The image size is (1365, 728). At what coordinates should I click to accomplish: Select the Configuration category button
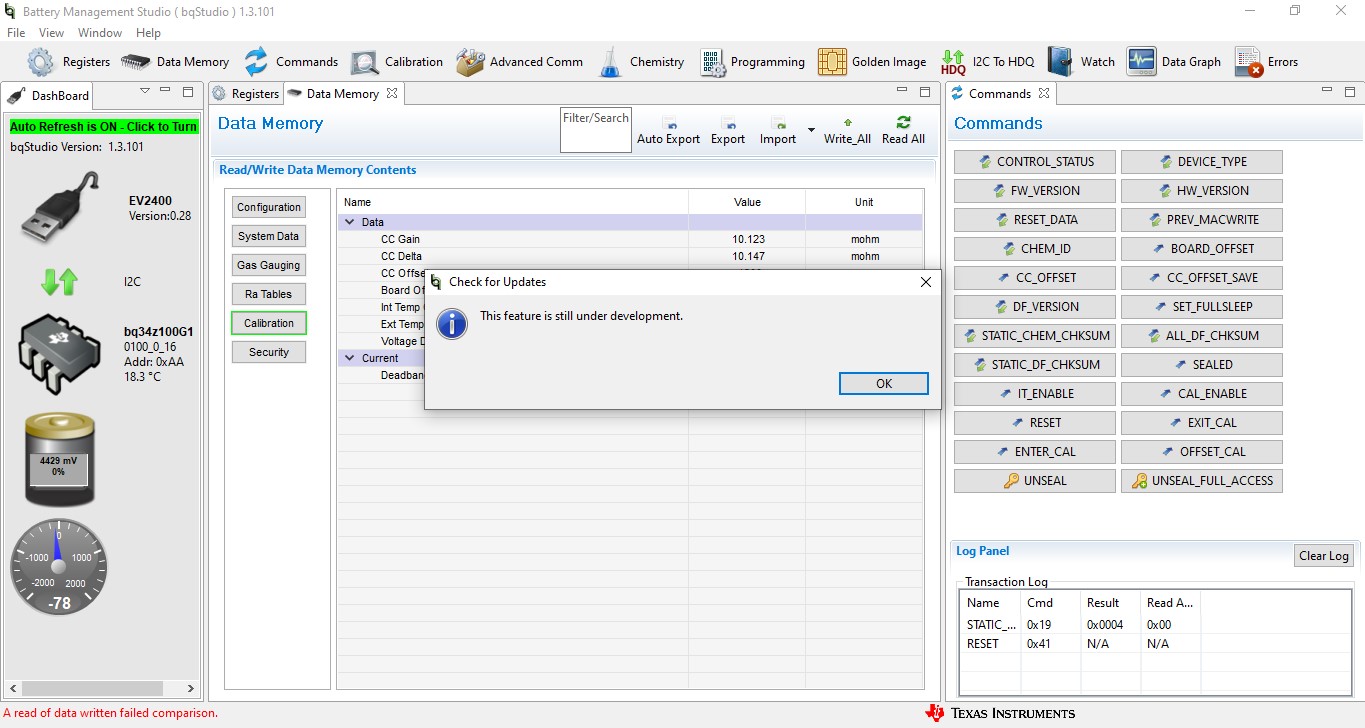point(269,207)
